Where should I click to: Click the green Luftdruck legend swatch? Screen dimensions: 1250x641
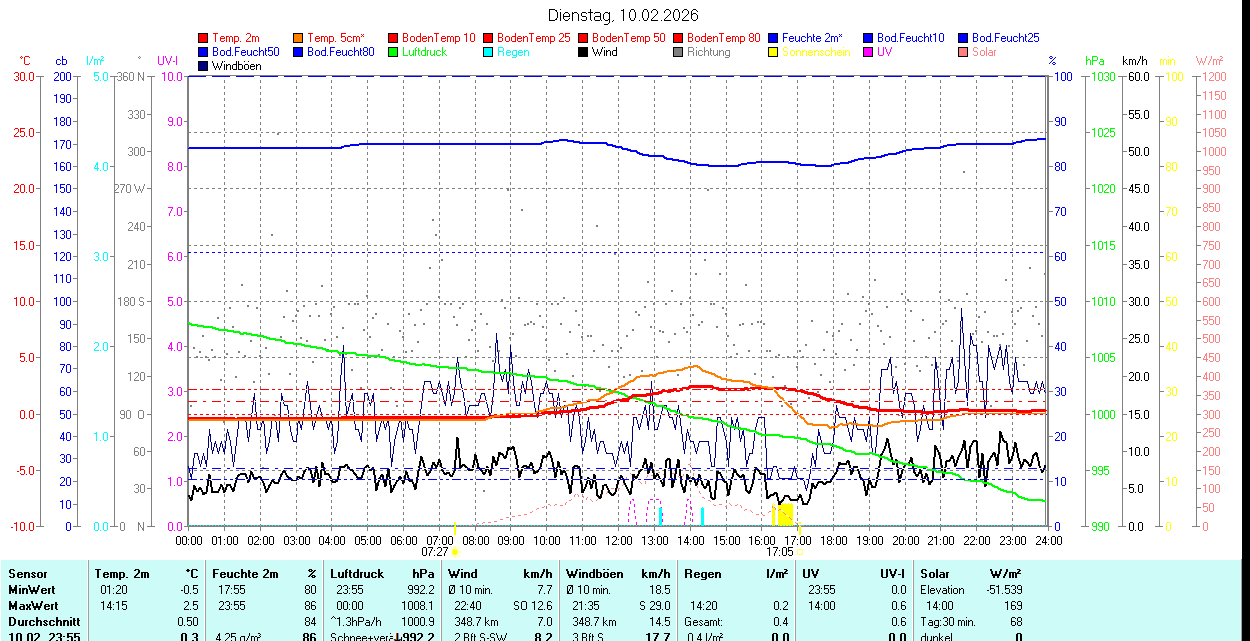[x=393, y=52]
